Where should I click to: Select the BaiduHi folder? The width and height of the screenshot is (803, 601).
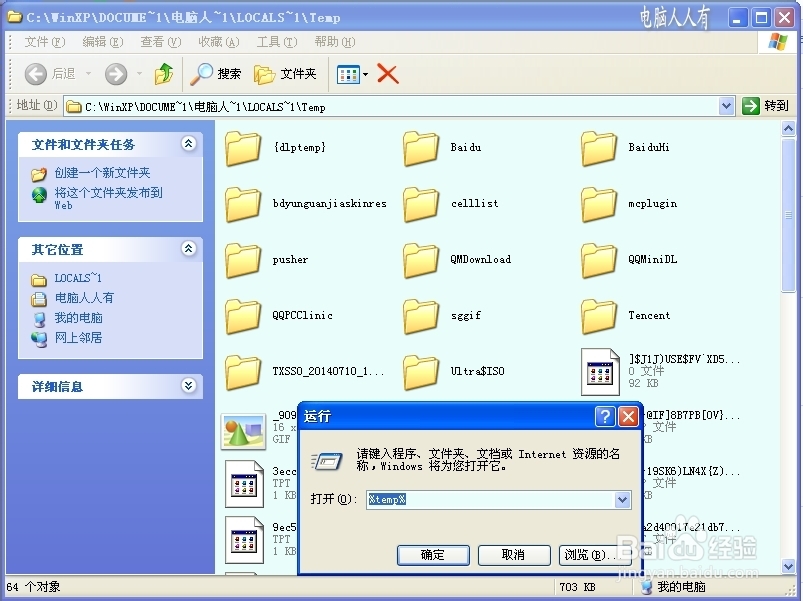click(625, 148)
